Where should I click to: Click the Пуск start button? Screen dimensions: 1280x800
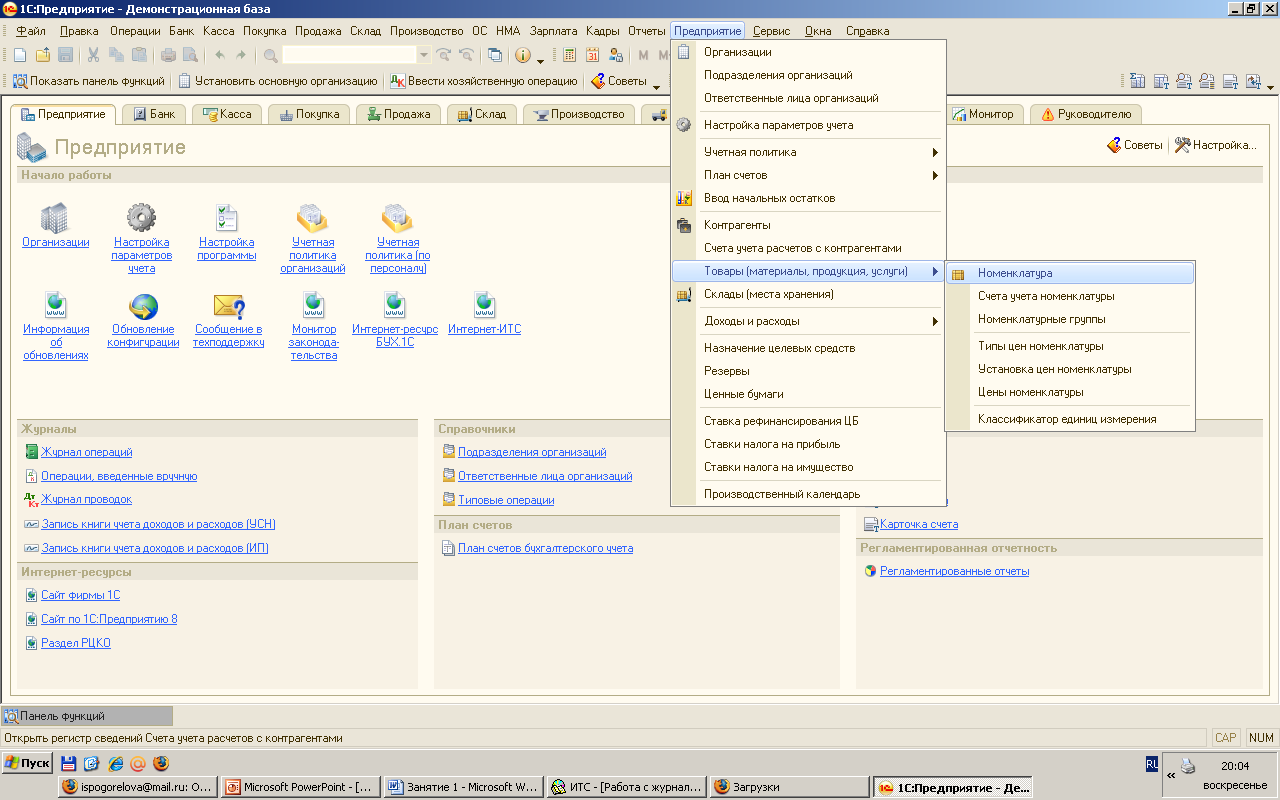point(28,763)
